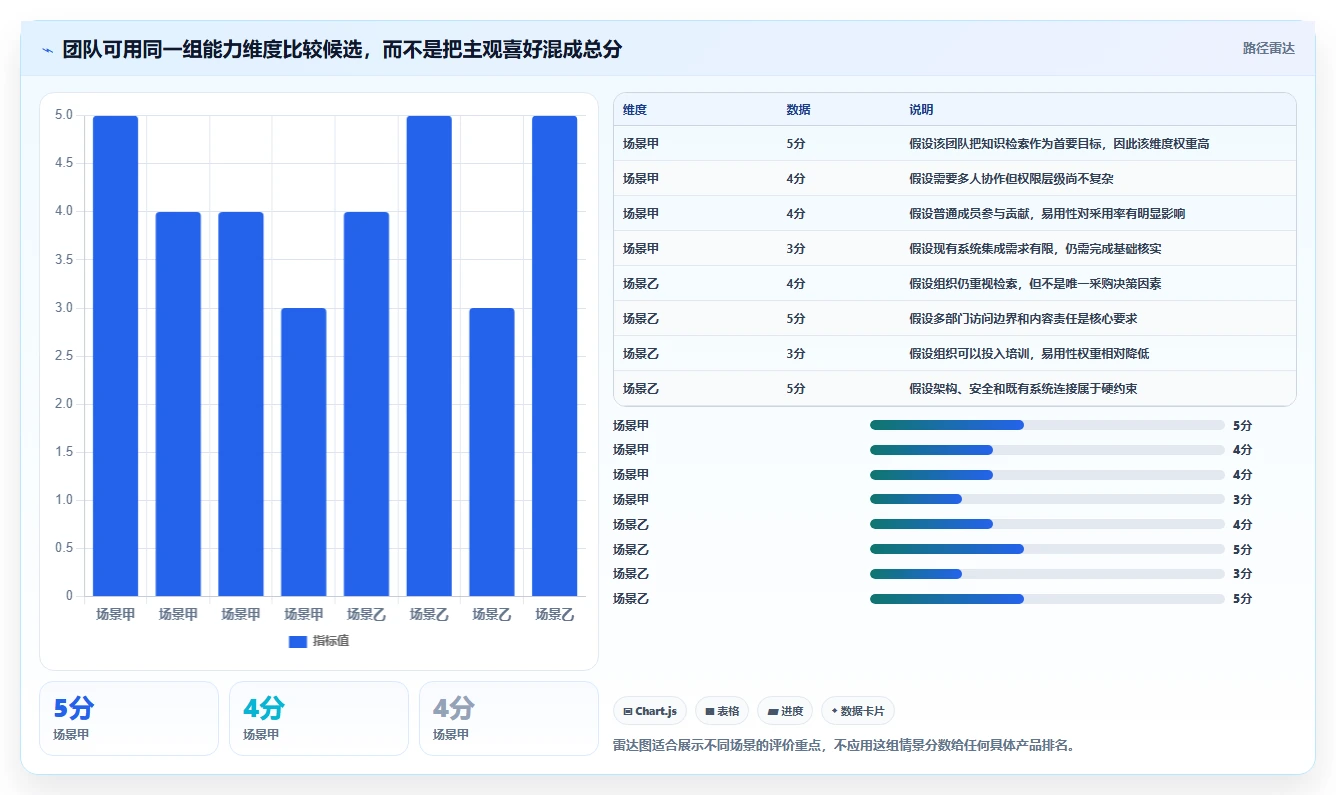Click the 场景乙 chart bar reaching 4.0
1336x795 pixels.
tap(366, 404)
